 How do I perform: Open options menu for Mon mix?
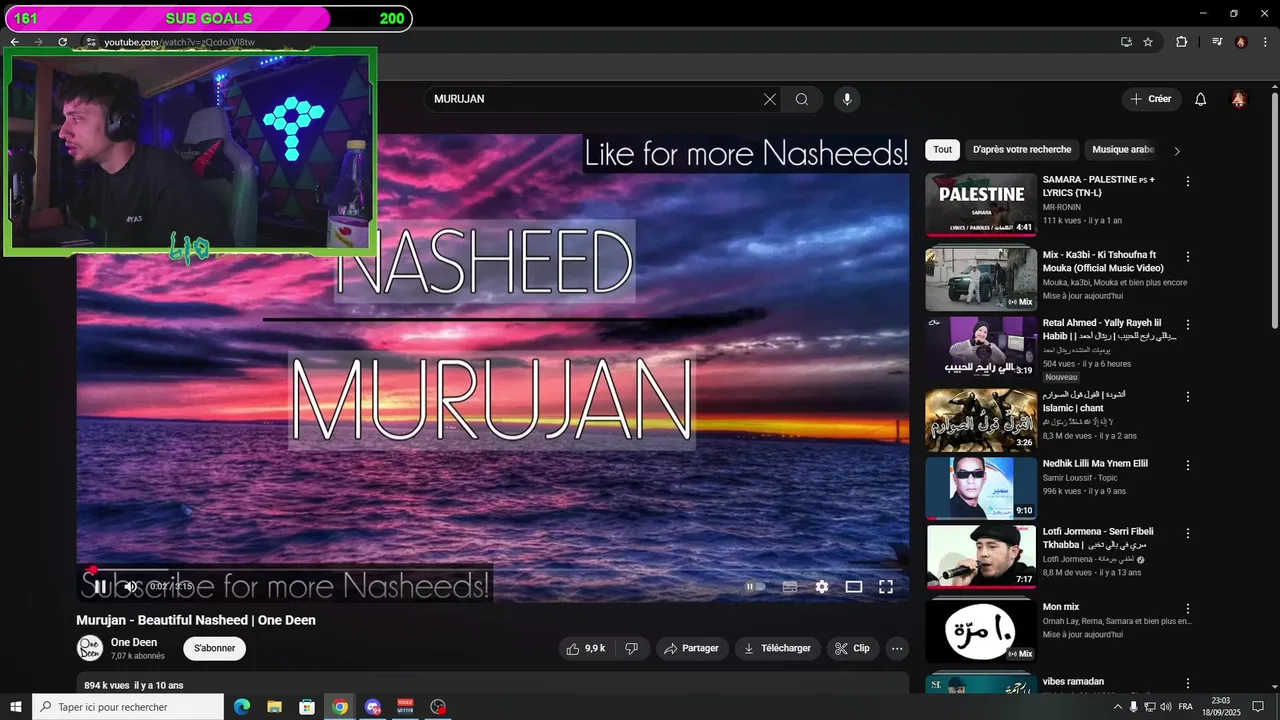1188,609
